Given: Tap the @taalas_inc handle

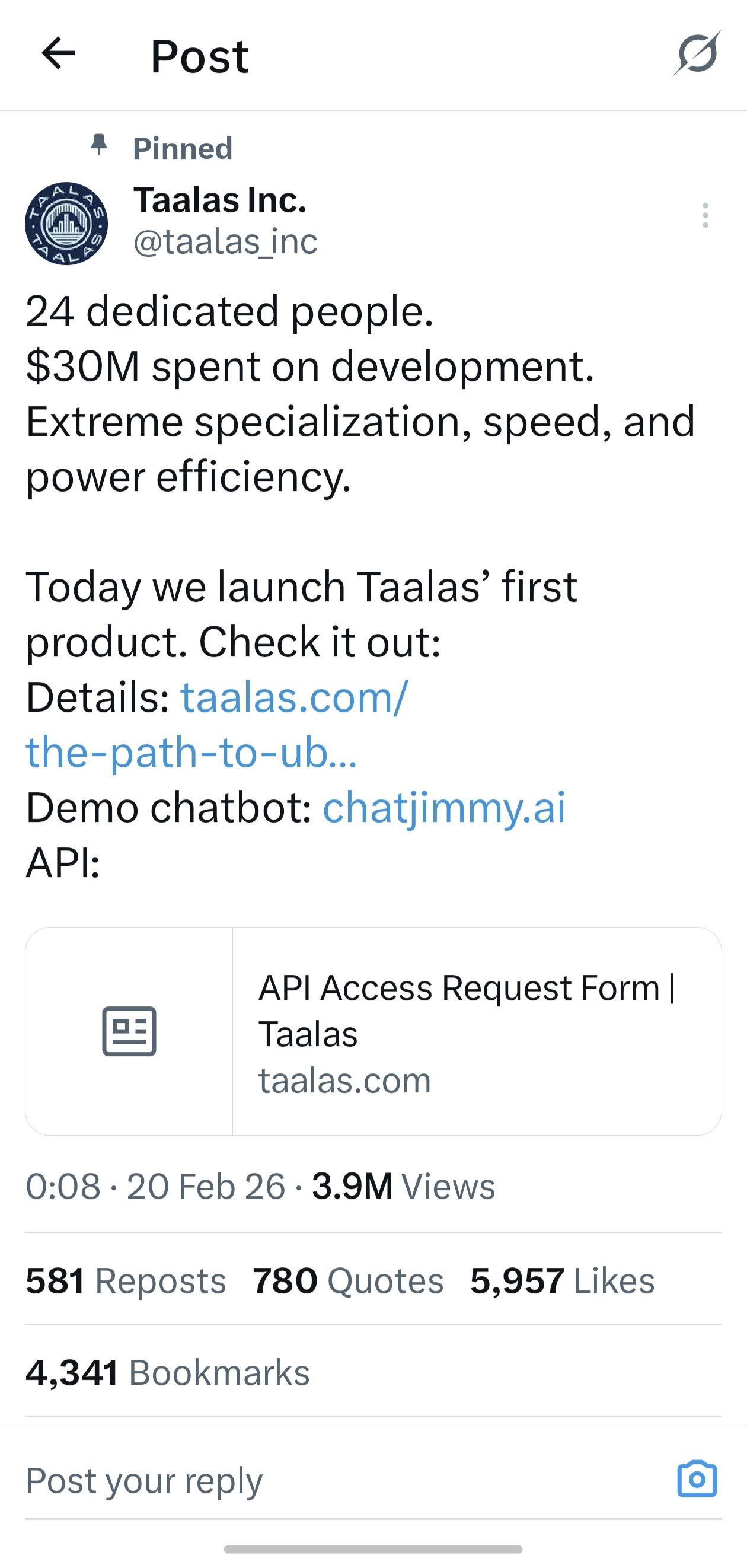Looking at the screenshot, I should click(225, 241).
